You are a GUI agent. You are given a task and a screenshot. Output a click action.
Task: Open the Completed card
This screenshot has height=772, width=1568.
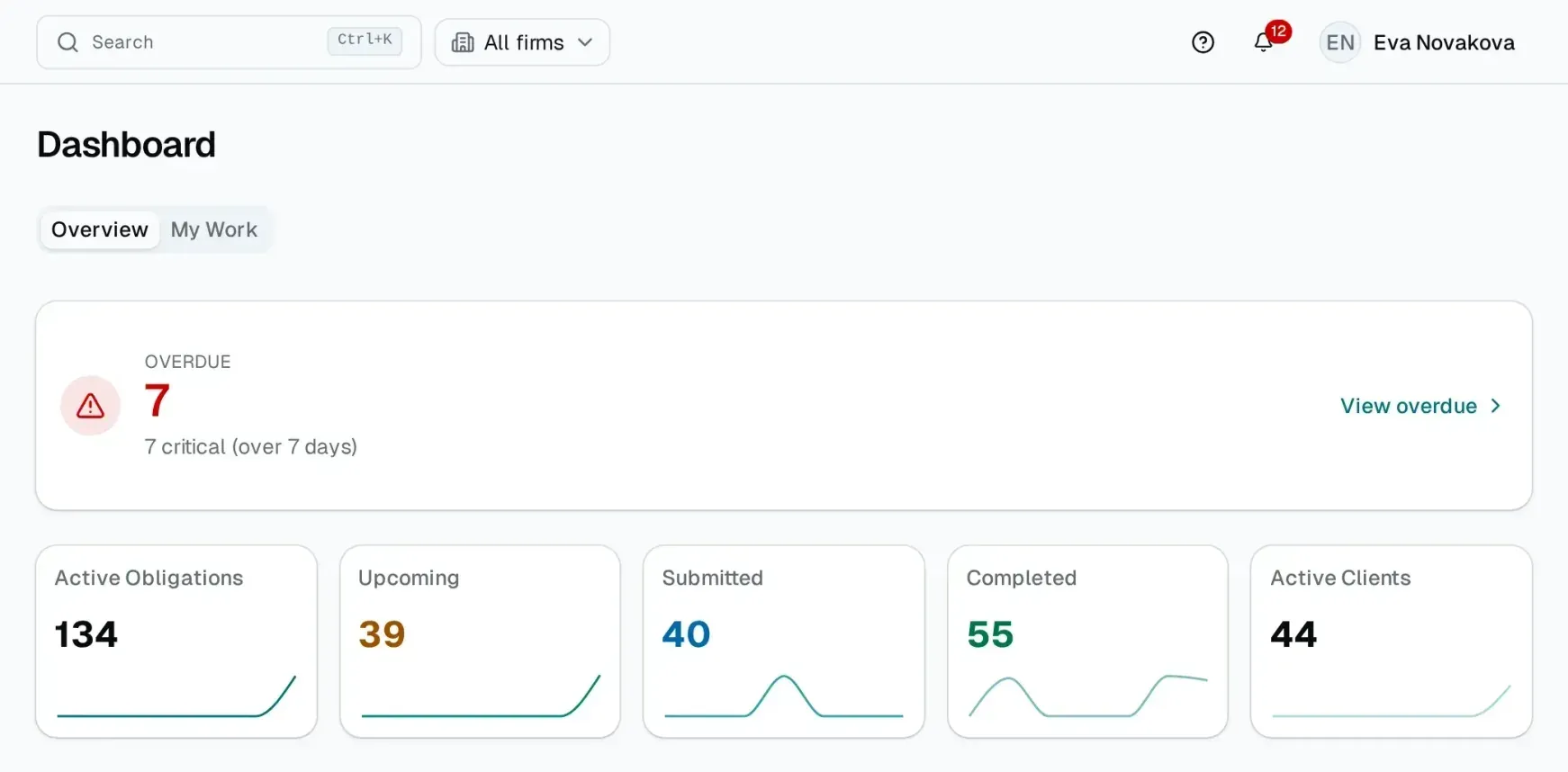coord(1087,642)
